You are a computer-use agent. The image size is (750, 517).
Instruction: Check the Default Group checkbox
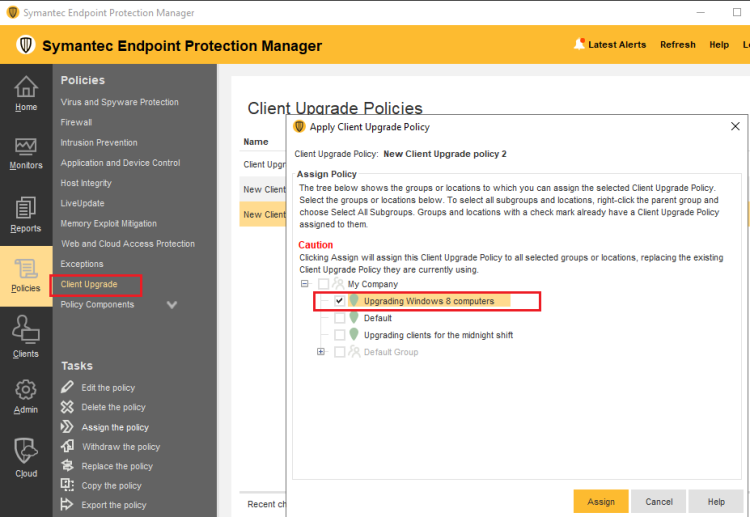[340, 352]
